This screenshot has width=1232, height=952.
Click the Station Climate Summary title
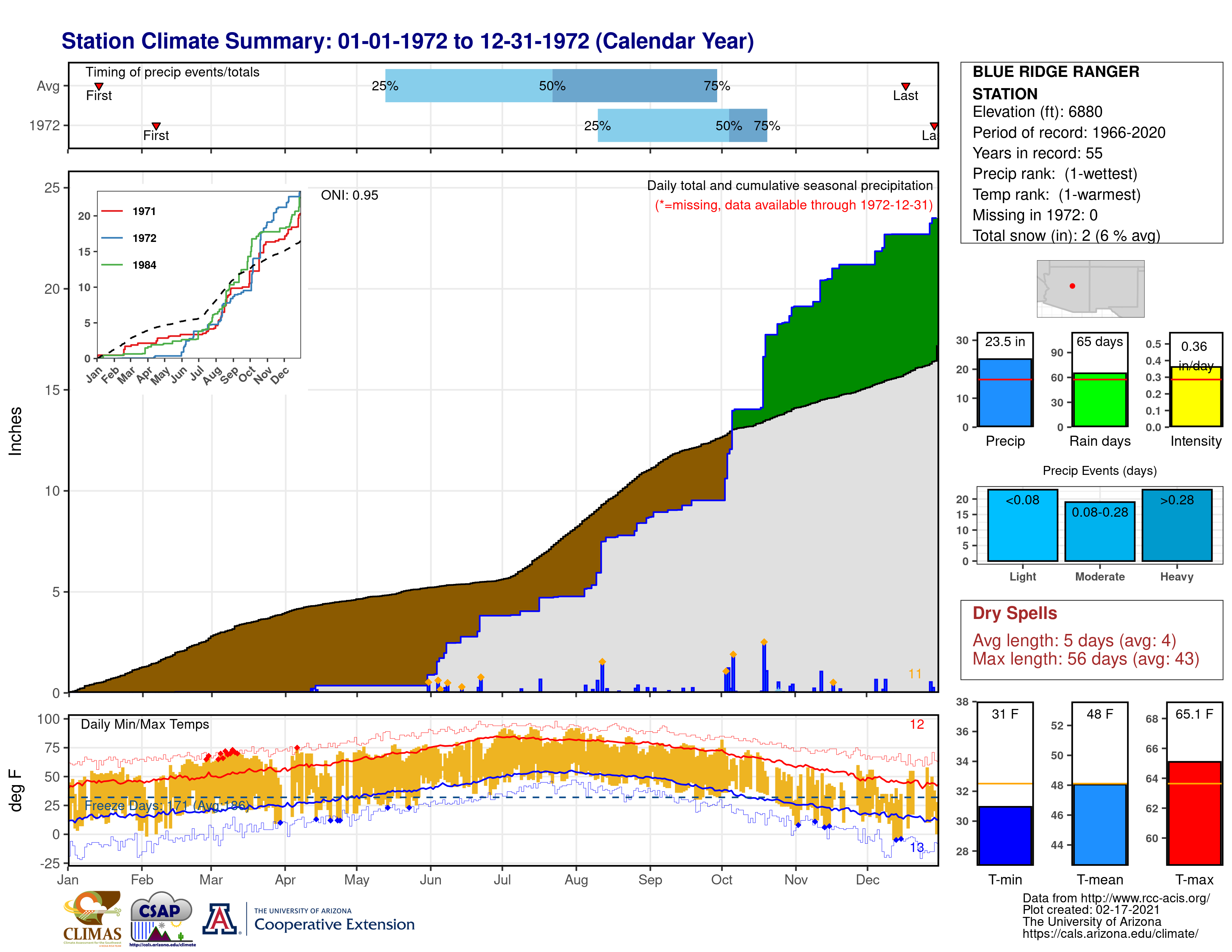coord(407,41)
